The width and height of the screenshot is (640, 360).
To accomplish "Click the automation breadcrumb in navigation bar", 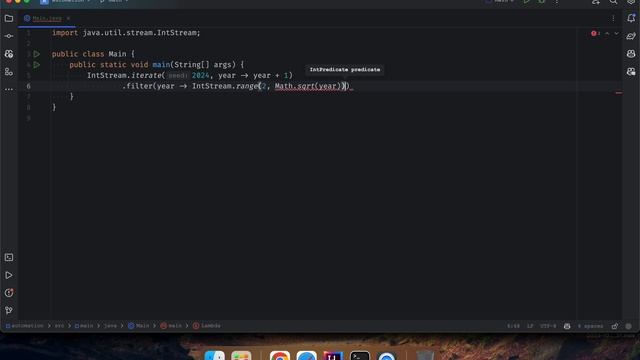I will [x=24, y=326].
